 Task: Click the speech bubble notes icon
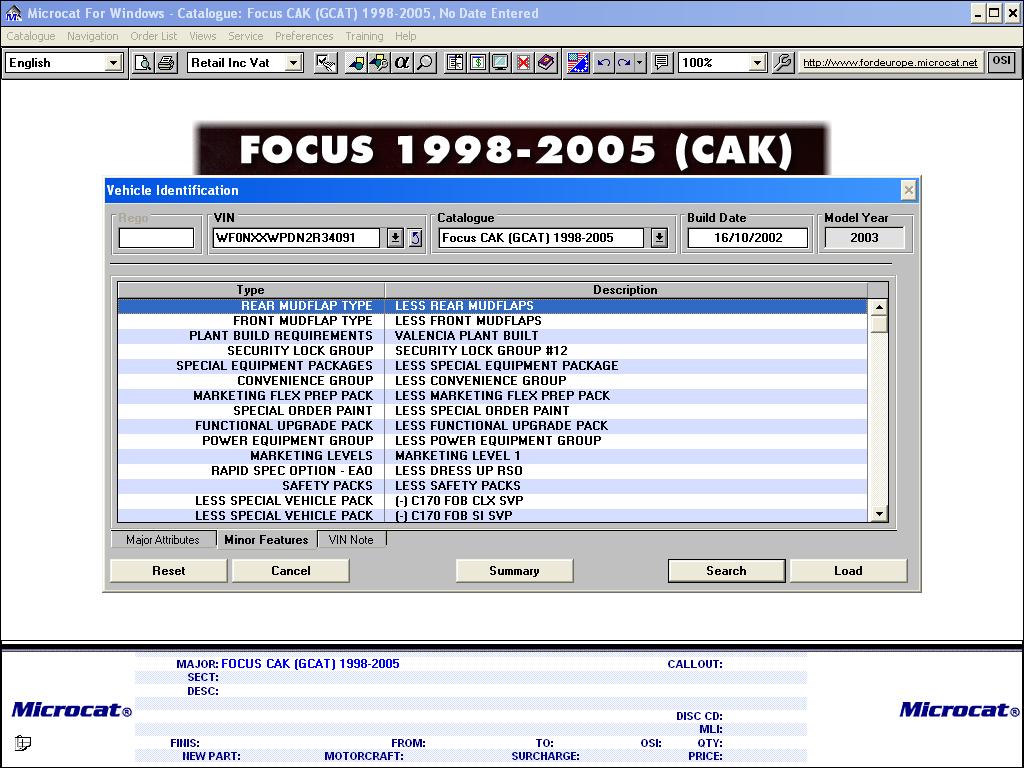pyautogui.click(x=661, y=62)
